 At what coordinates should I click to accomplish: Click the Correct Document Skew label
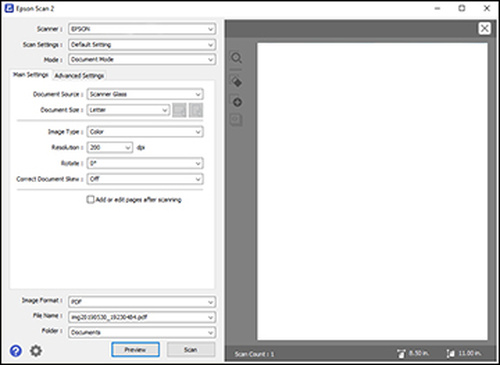49,179
